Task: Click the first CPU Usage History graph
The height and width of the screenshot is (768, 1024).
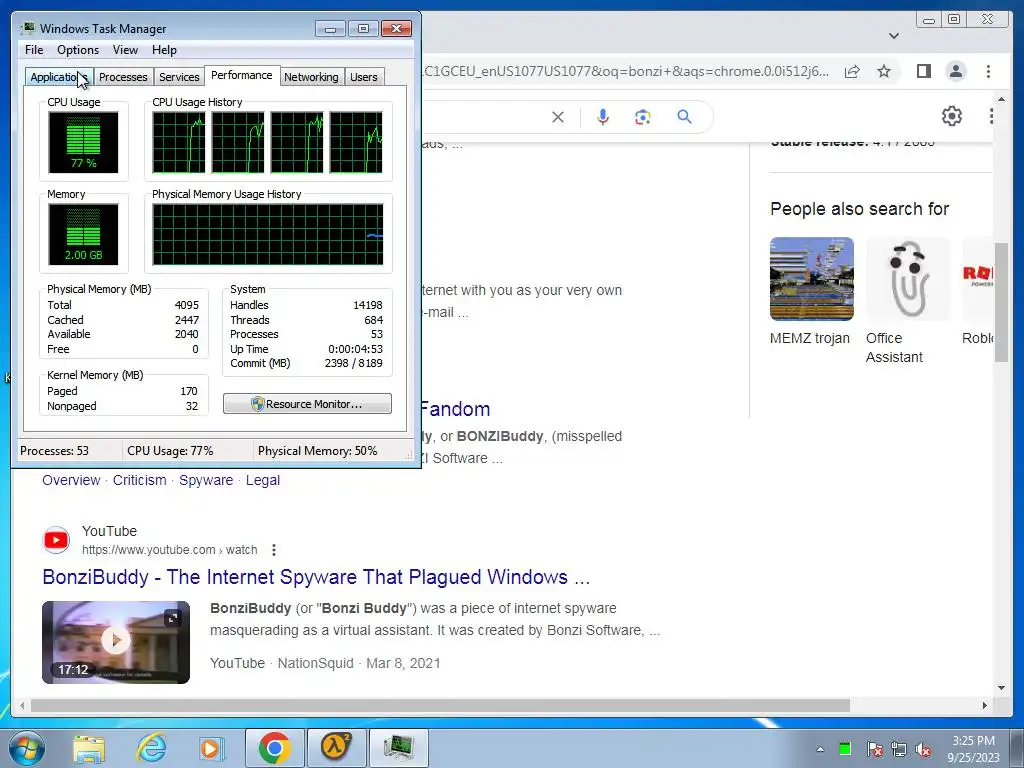Action: coord(179,142)
